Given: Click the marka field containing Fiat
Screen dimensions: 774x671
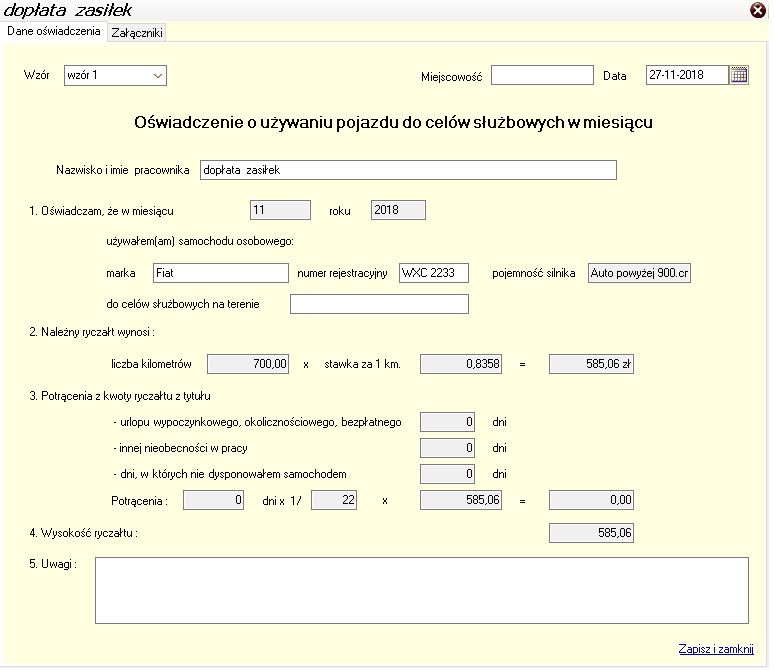Looking at the screenshot, I should [221, 273].
